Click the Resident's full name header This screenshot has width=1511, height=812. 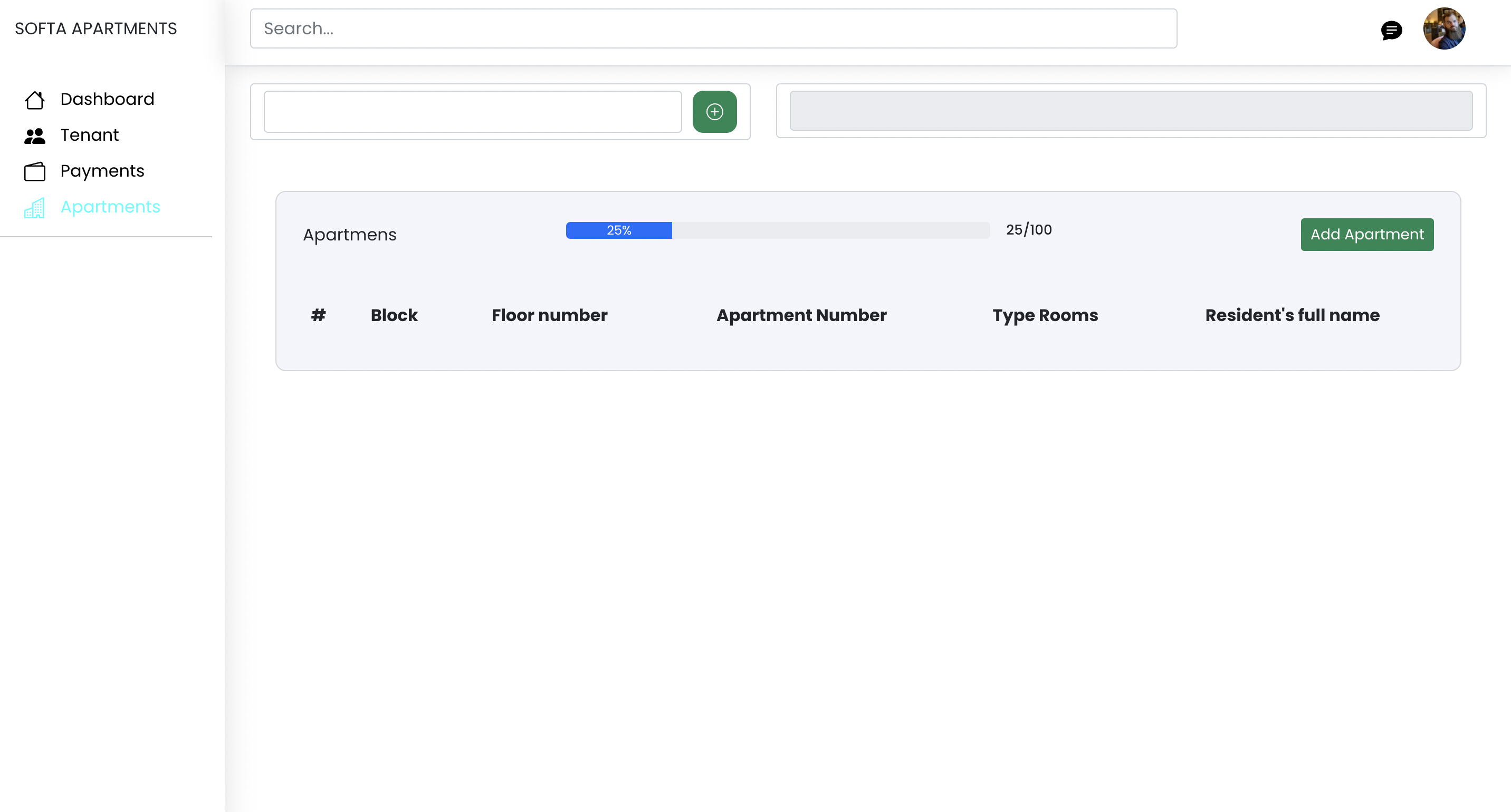[1292, 315]
